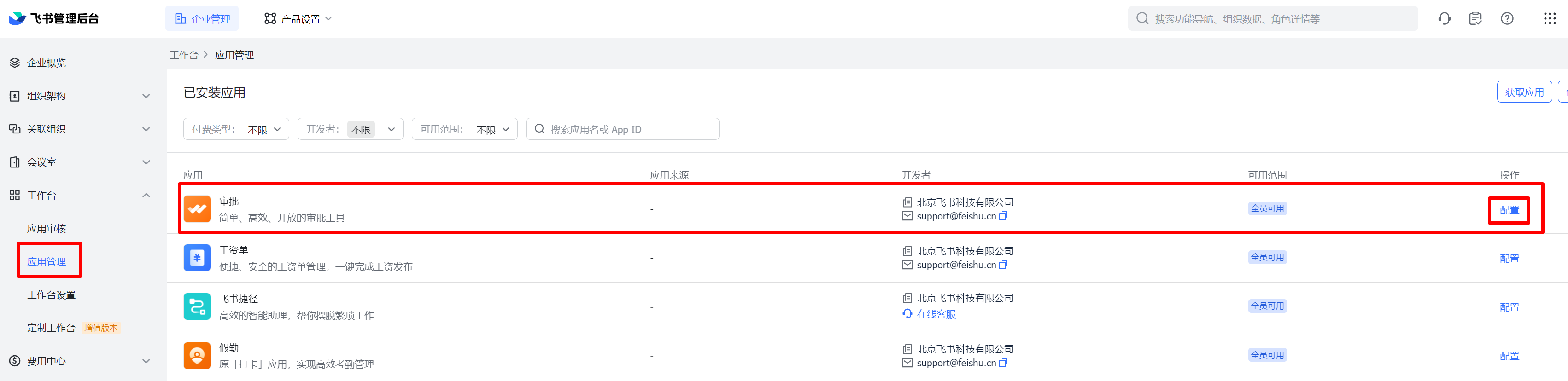Click 配置 for the 工资单 app
This screenshot has height=381, width=1568.
[1509, 258]
